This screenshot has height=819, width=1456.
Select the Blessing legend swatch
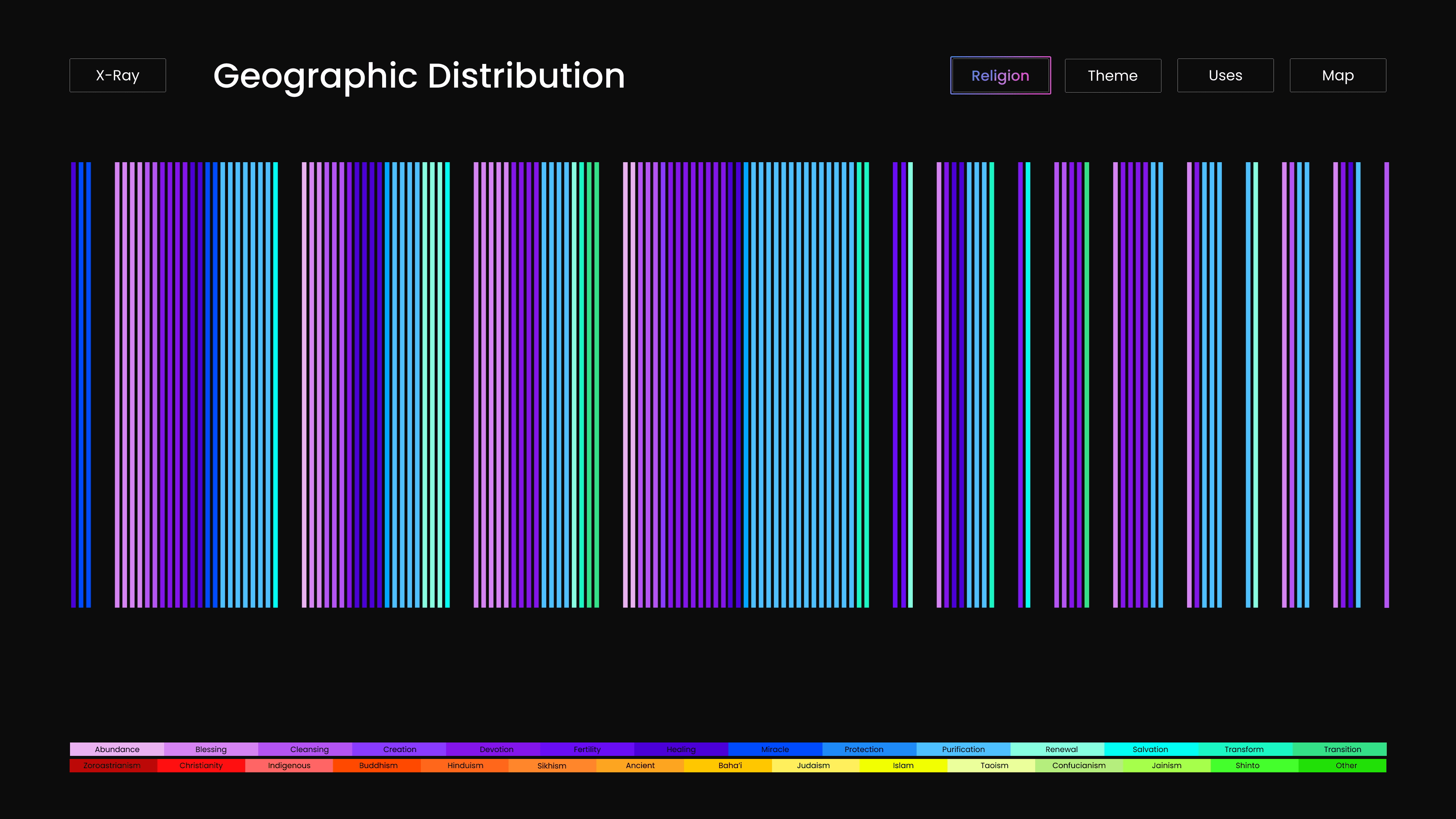click(x=211, y=749)
